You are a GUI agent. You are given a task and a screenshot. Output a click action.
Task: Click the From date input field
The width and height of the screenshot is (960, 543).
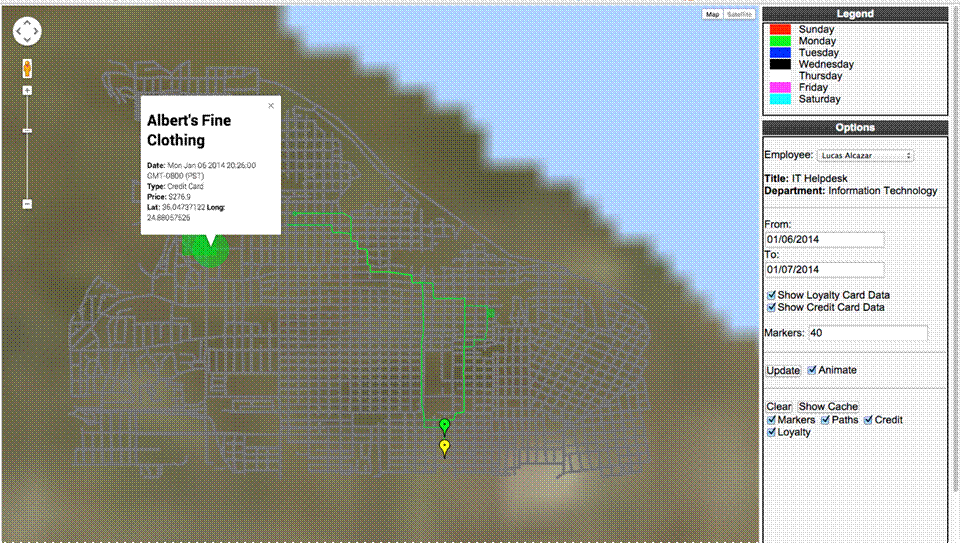pos(824,240)
